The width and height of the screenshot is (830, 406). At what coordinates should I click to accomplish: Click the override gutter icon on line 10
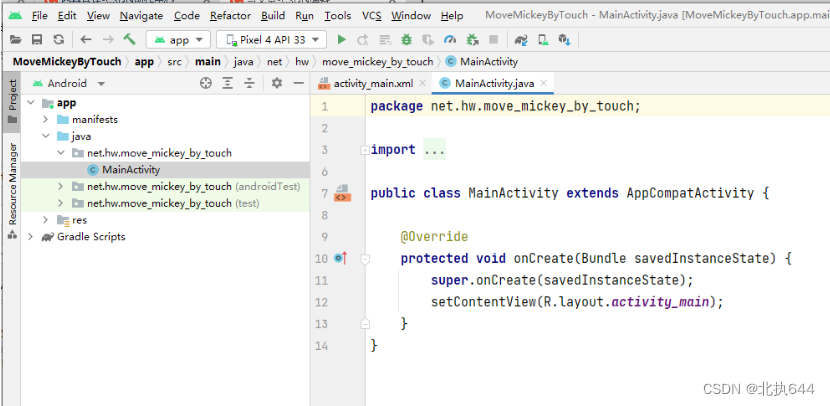pos(340,258)
